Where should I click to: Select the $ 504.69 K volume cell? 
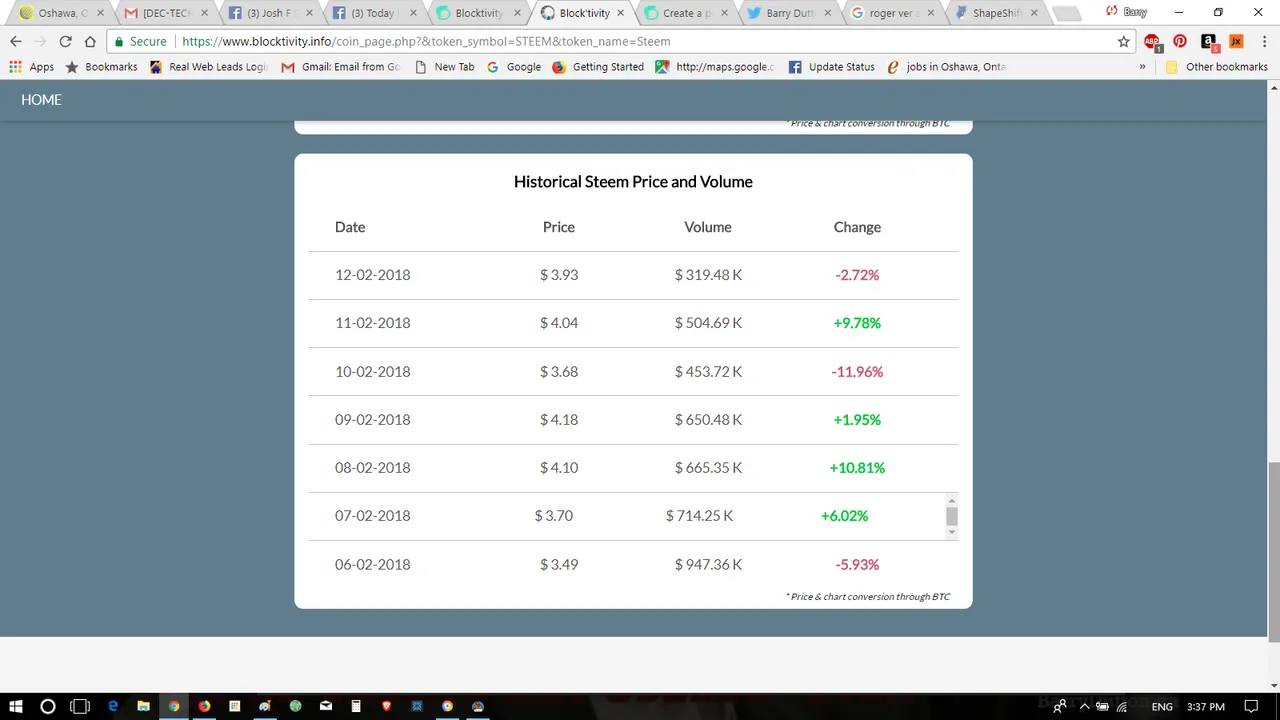(x=708, y=323)
